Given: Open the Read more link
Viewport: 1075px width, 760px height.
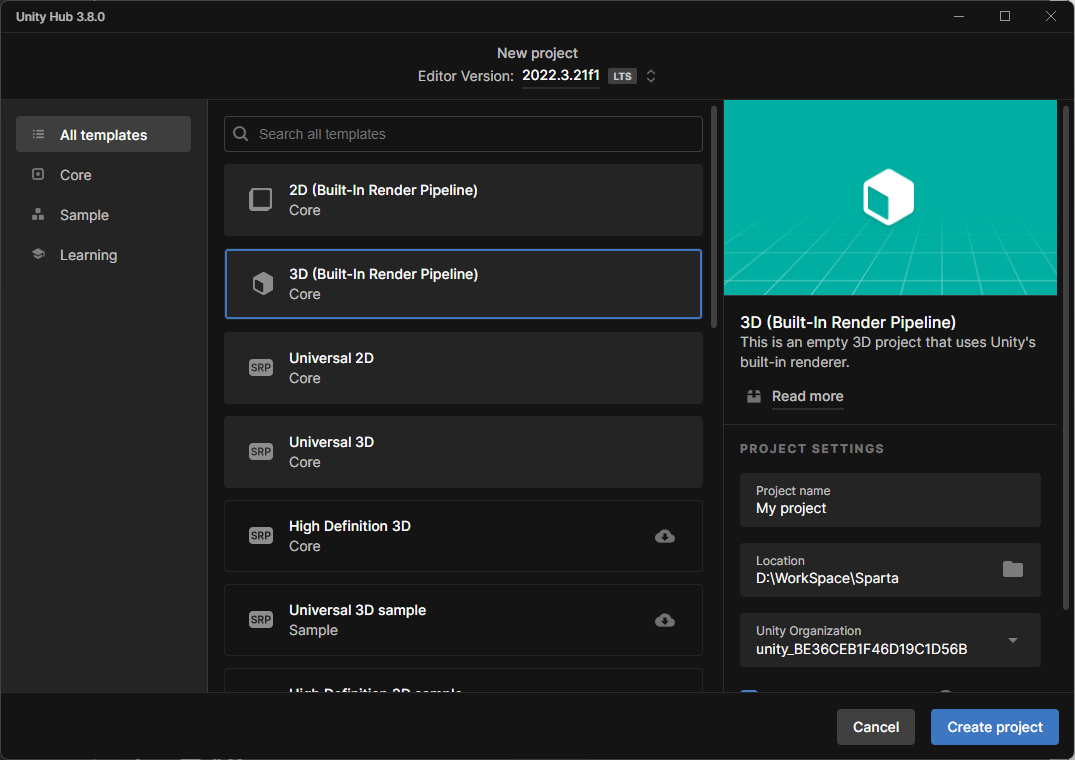Looking at the screenshot, I should coord(807,396).
